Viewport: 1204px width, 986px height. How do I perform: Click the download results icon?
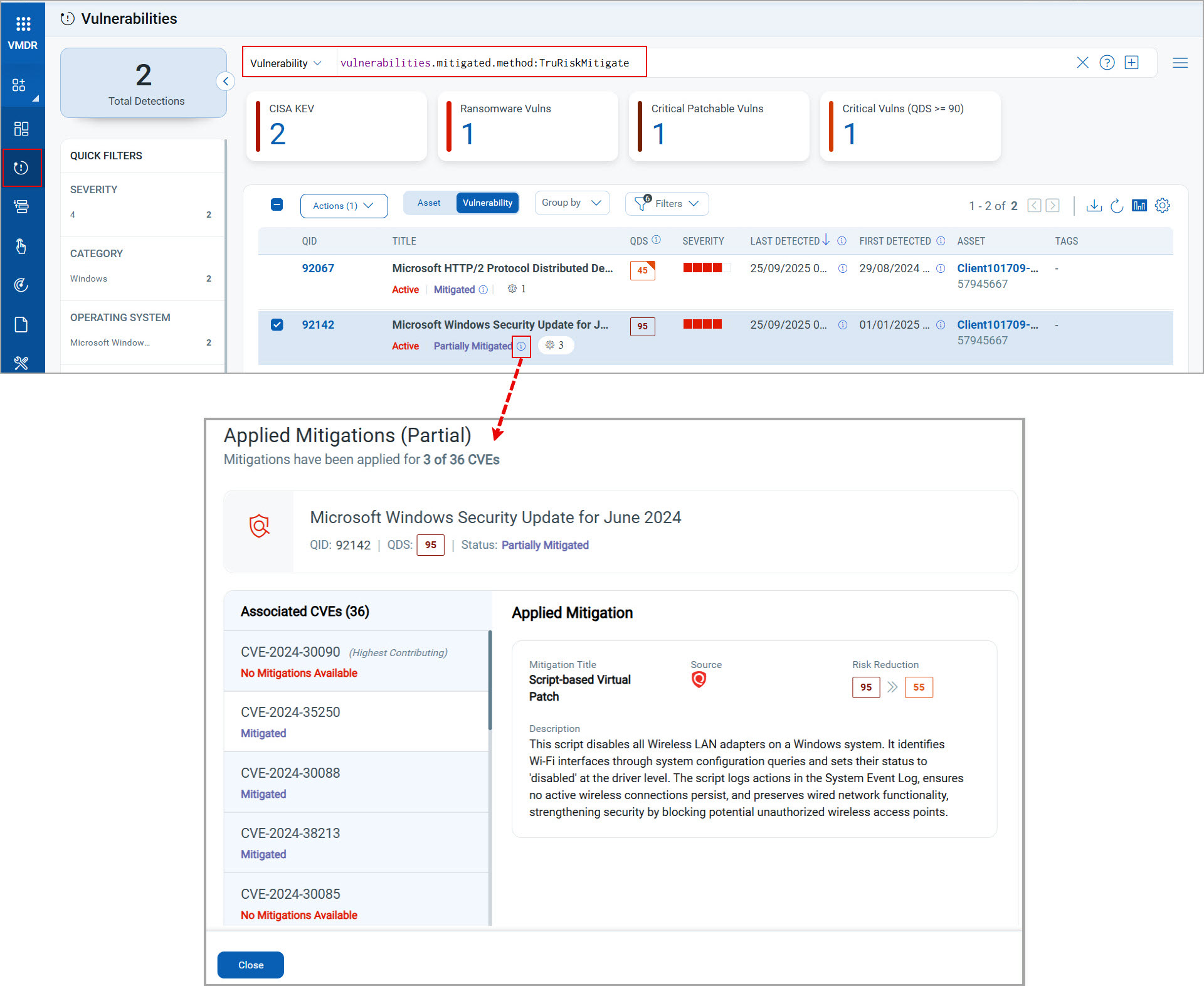[x=1094, y=206]
